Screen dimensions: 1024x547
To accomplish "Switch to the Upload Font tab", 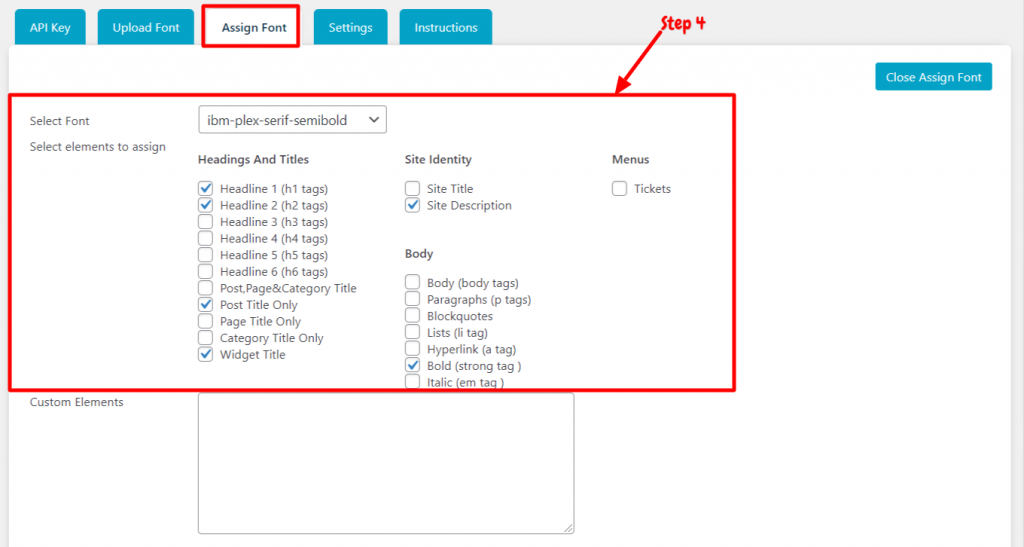I will pyautogui.click(x=146, y=27).
